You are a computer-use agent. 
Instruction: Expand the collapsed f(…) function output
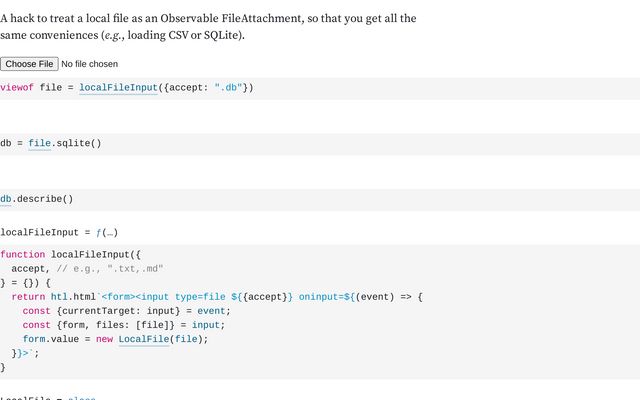coord(107,233)
